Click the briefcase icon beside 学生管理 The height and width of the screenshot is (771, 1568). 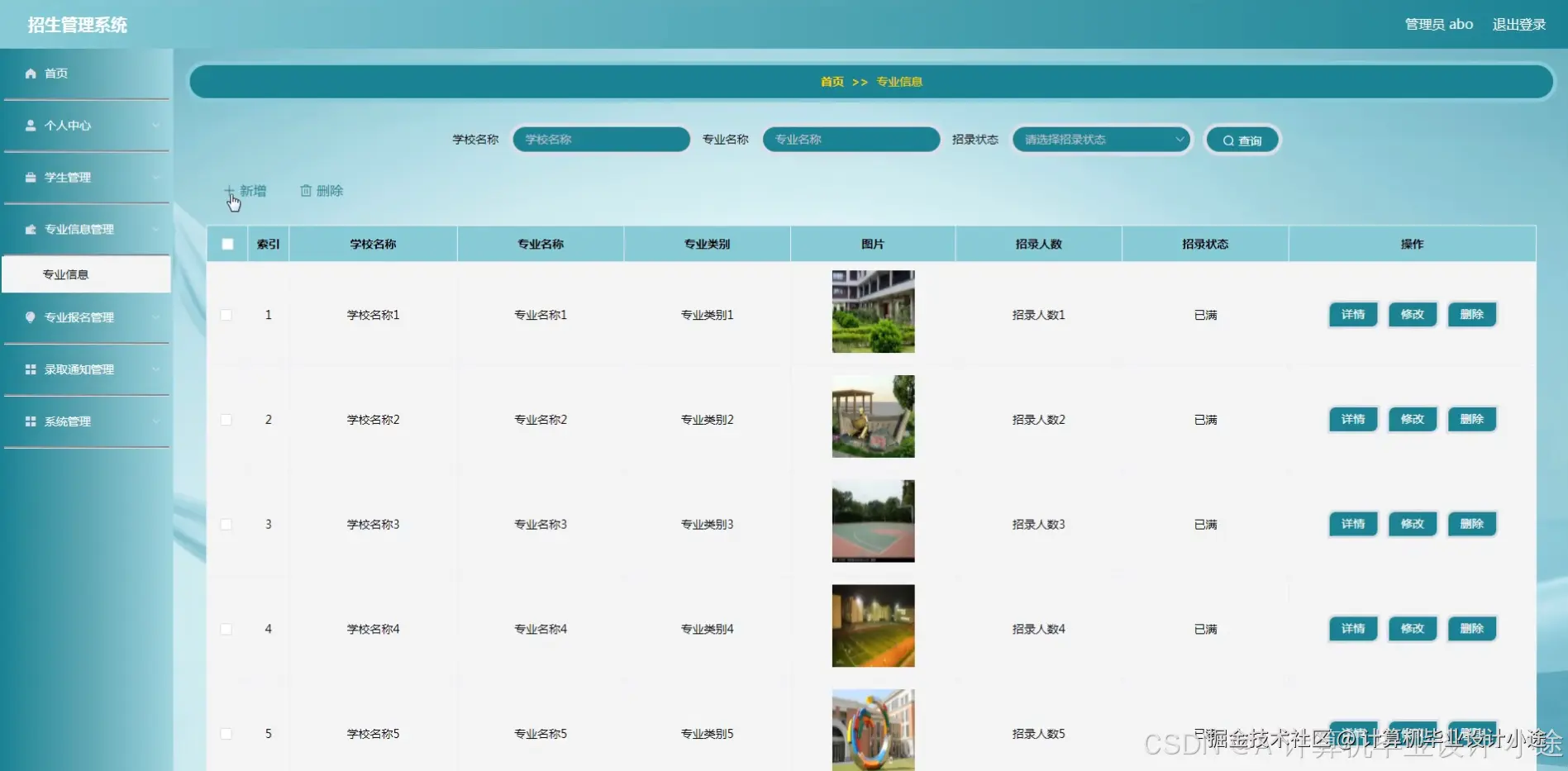[31, 178]
